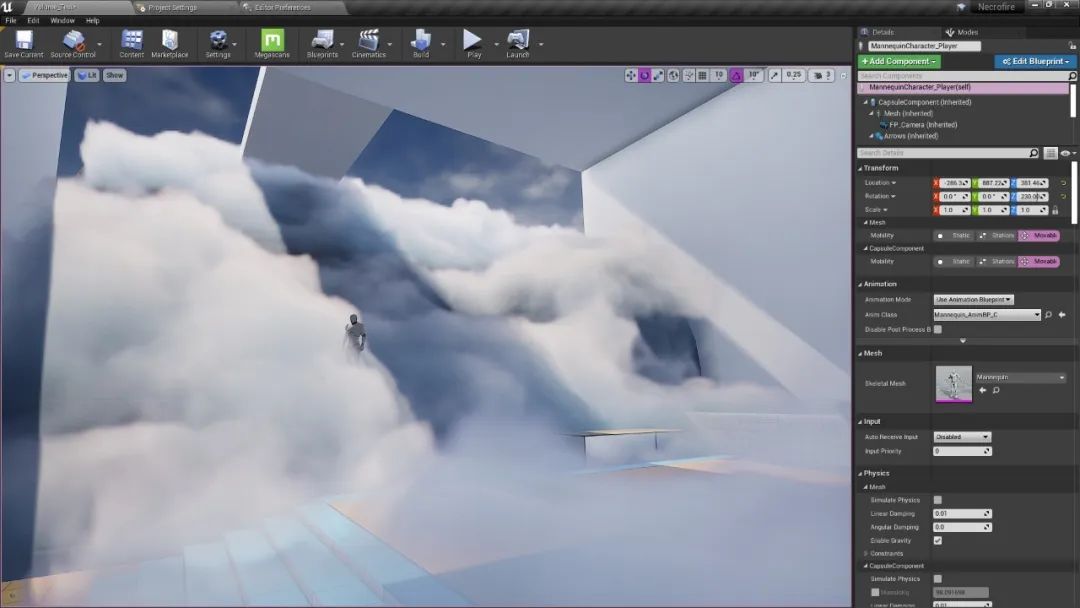Set Mesh Mobility to Static
Screen dimensions: 1080x608
coord(956,235)
